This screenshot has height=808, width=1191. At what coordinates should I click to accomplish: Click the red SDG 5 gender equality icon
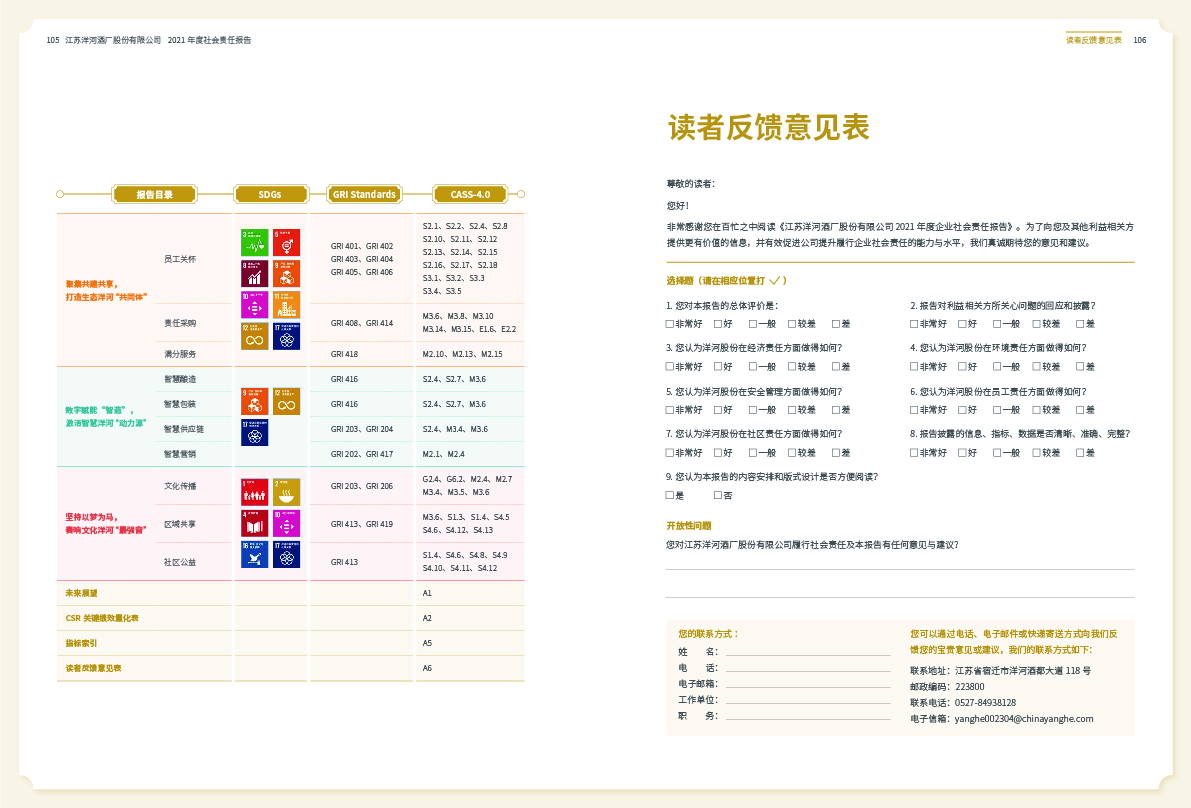286,242
